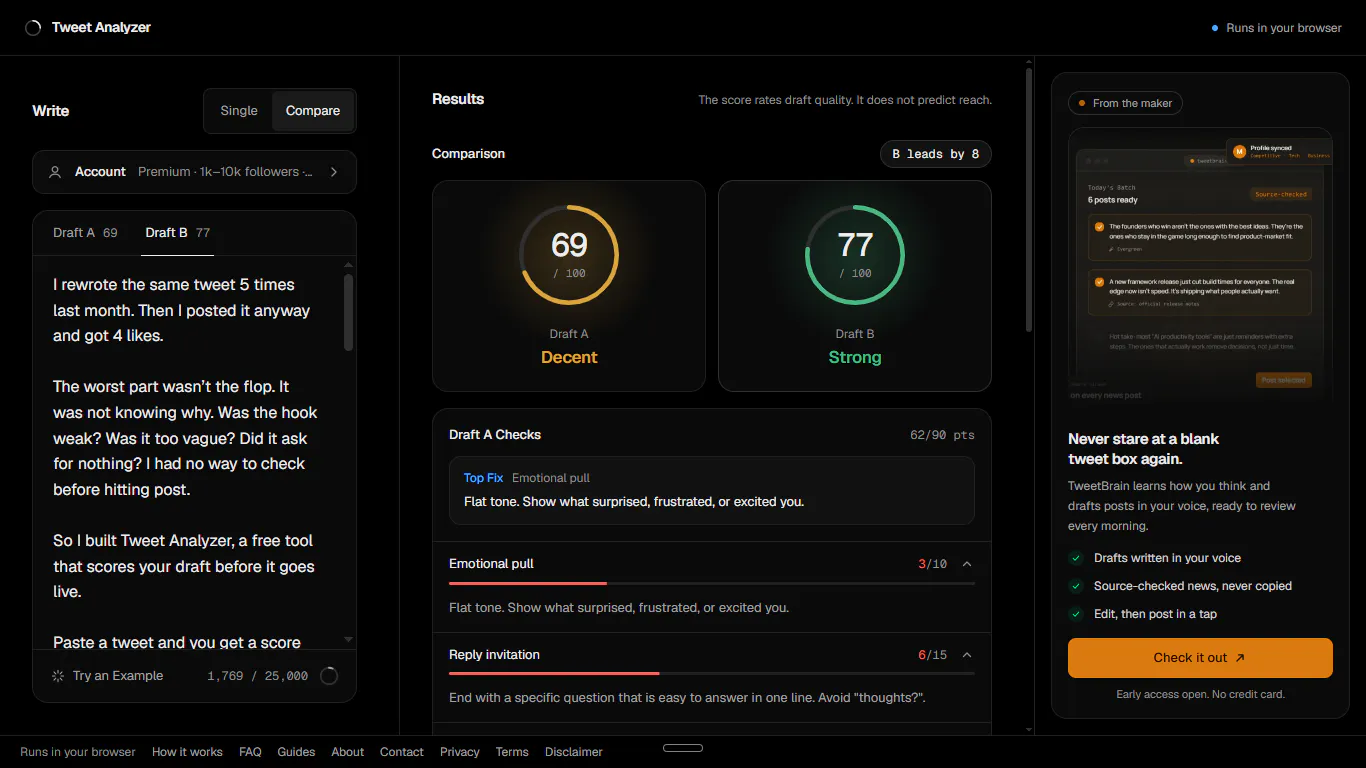This screenshot has height=768, width=1366.
Task: Click the sparkle icon beside Try an Example
Action: (x=58, y=676)
